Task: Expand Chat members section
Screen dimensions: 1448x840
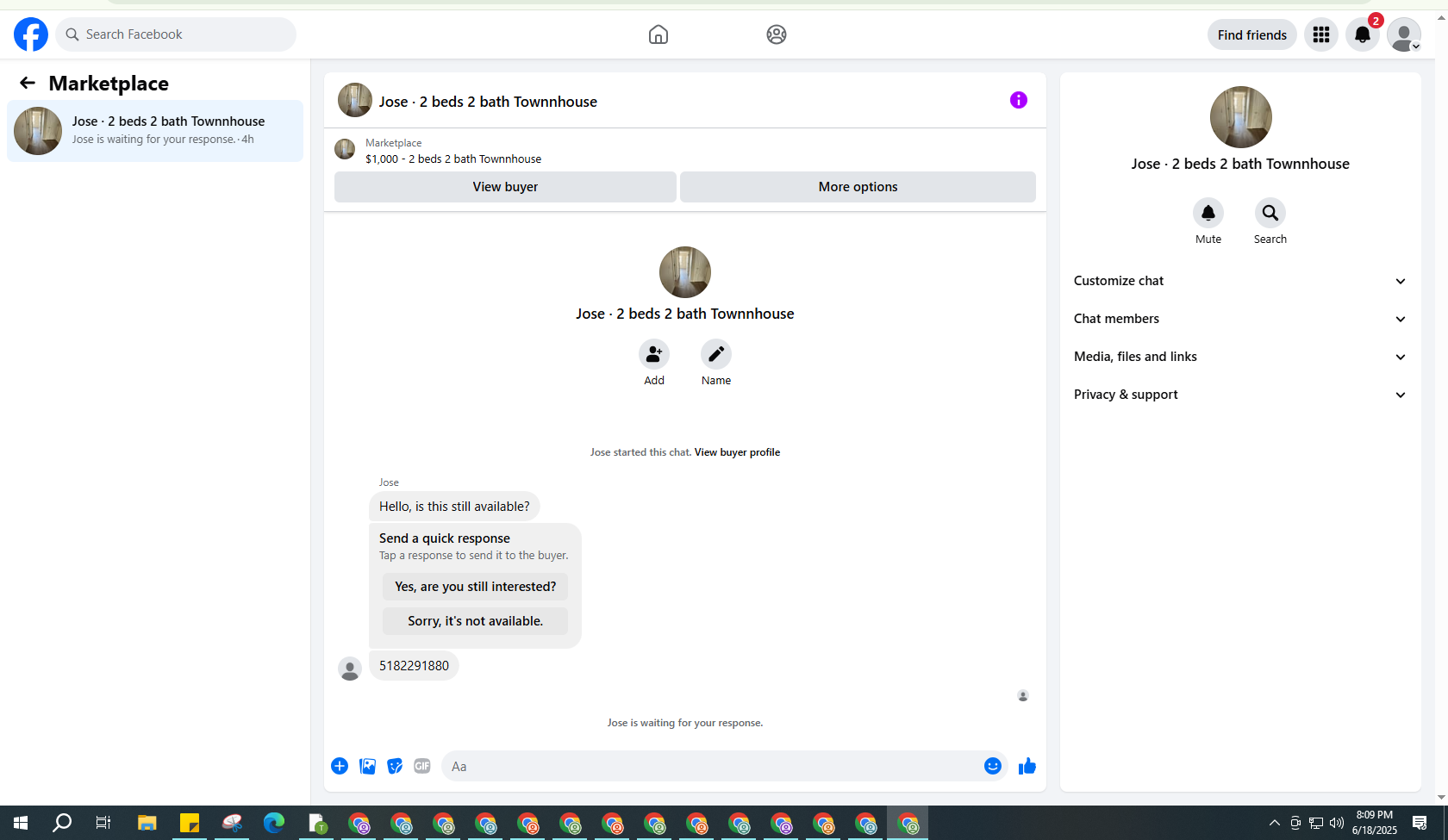Action: [x=1240, y=319]
